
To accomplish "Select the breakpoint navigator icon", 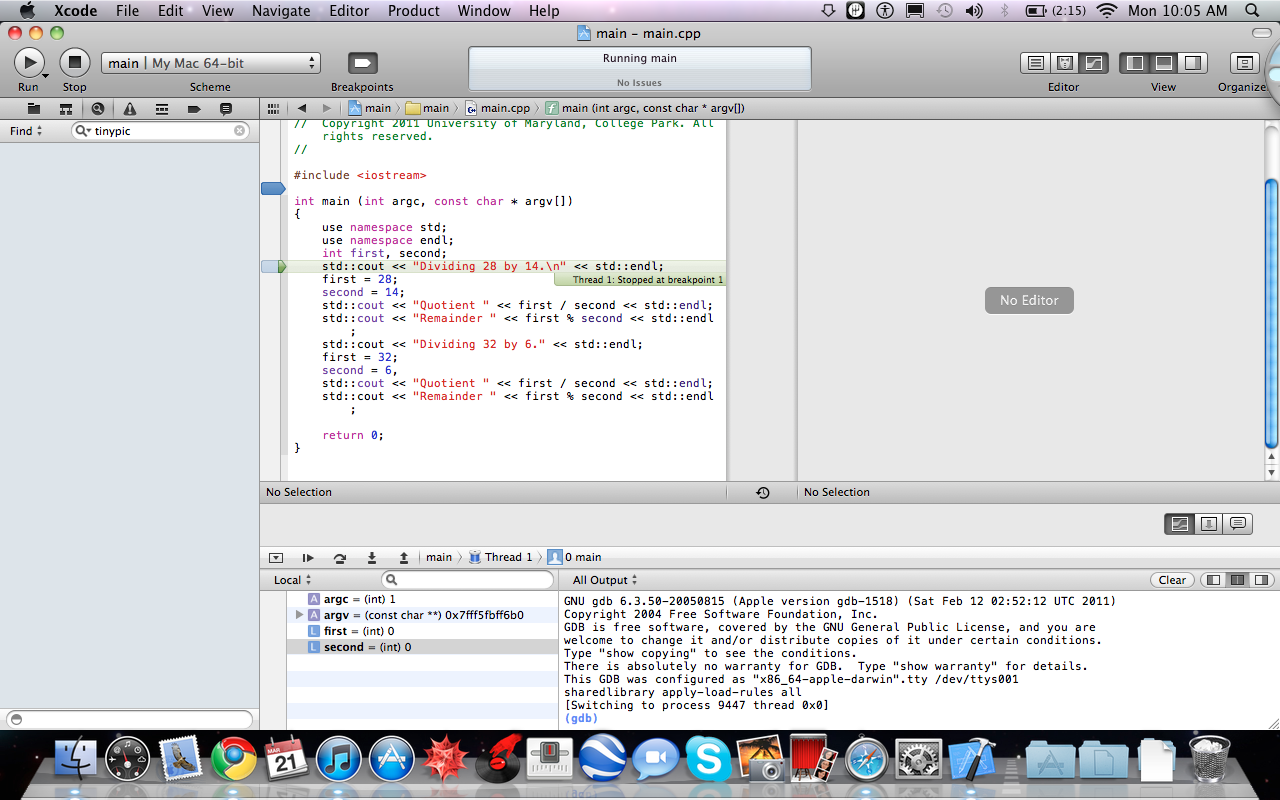I will click(194, 109).
